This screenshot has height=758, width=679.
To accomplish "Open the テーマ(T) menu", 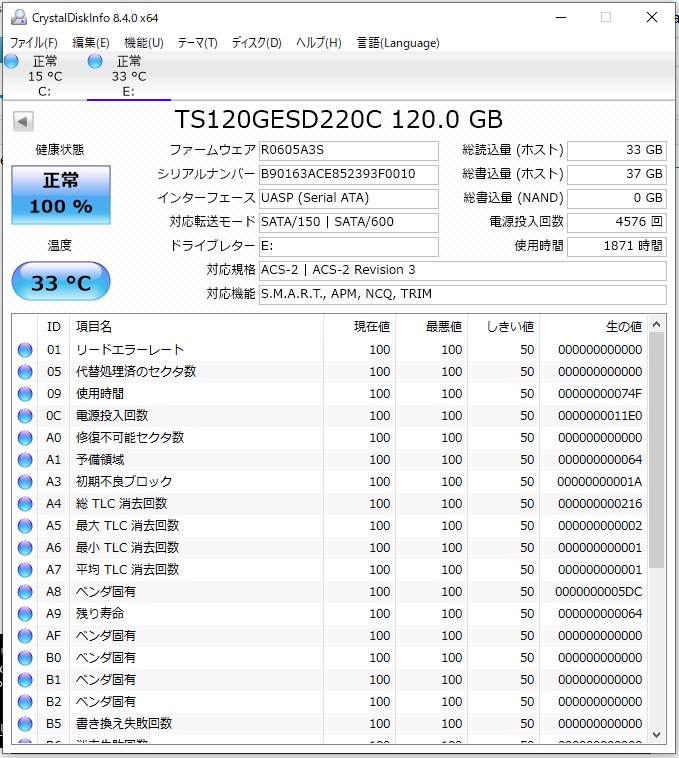I will 198,43.
